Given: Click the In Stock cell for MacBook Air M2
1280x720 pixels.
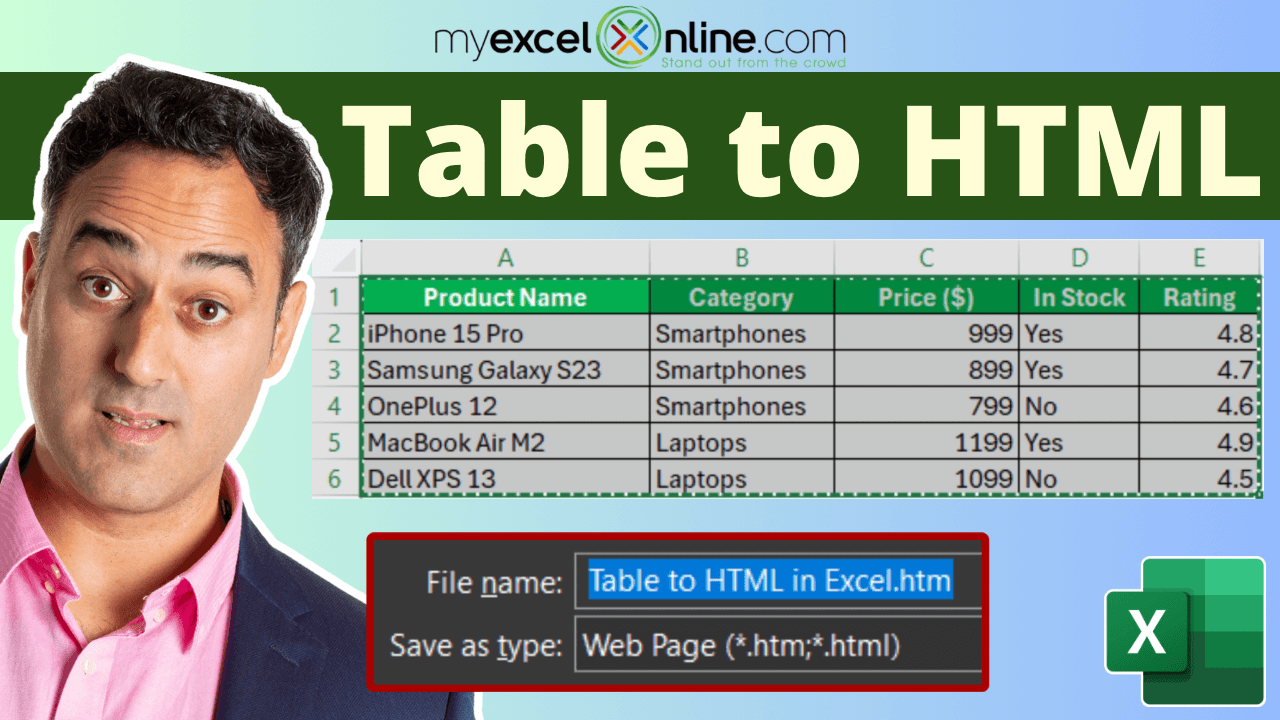Looking at the screenshot, I should tap(1079, 442).
